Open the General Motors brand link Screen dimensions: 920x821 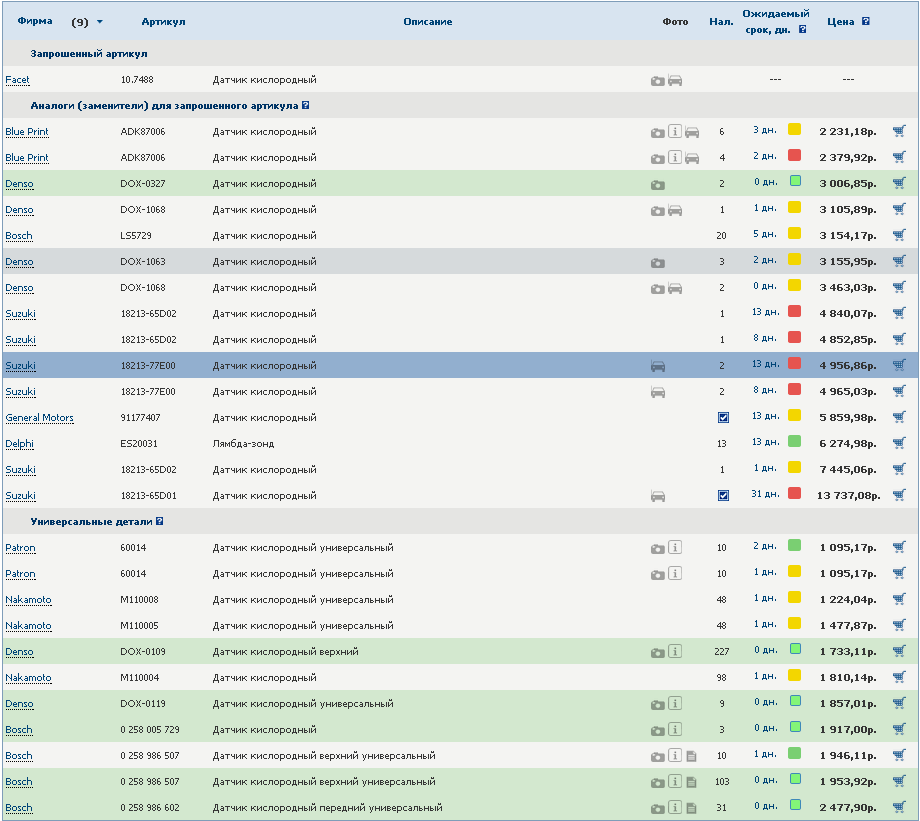pos(39,418)
